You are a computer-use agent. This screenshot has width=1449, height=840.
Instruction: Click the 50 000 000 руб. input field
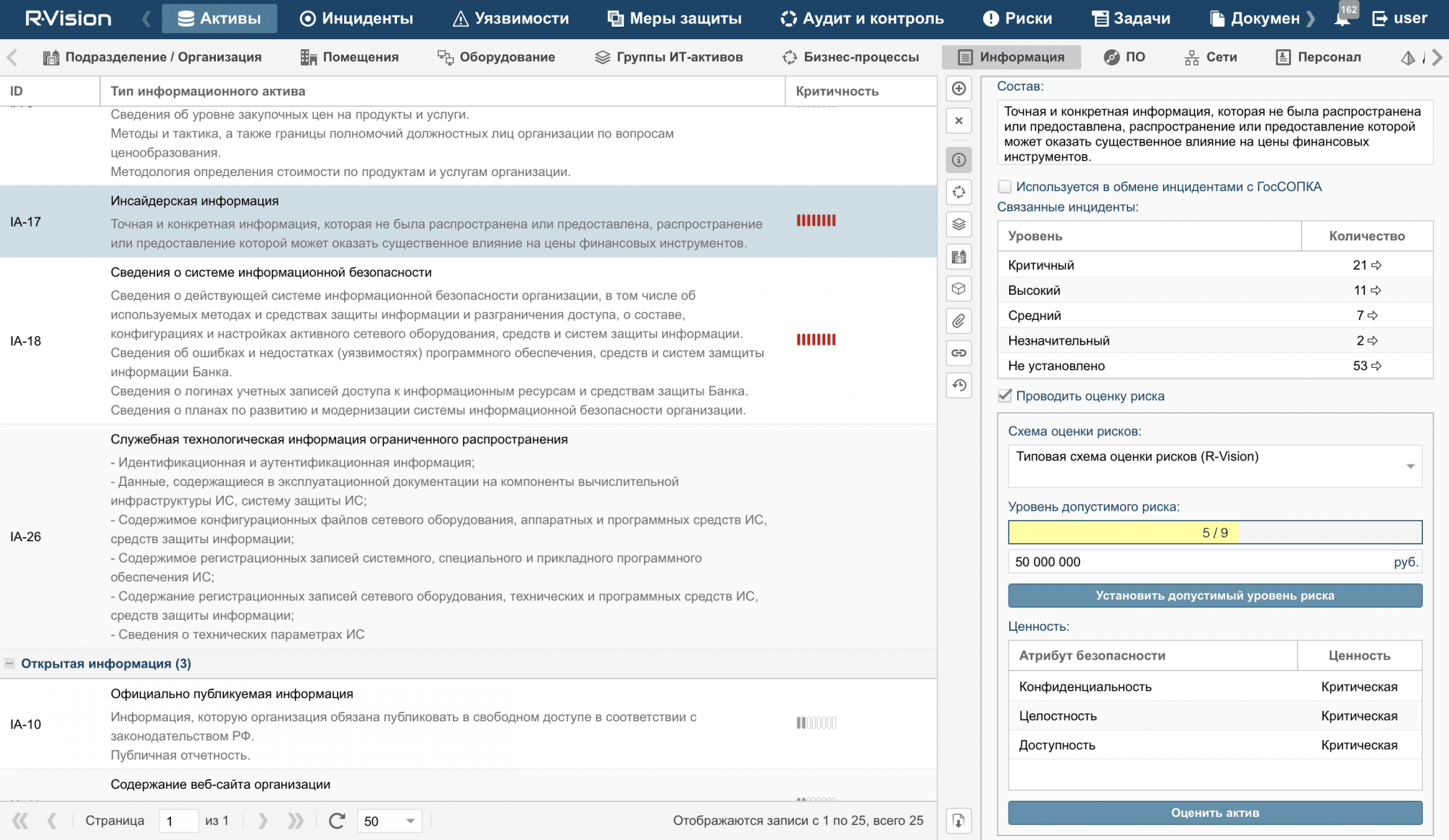click(1195, 562)
